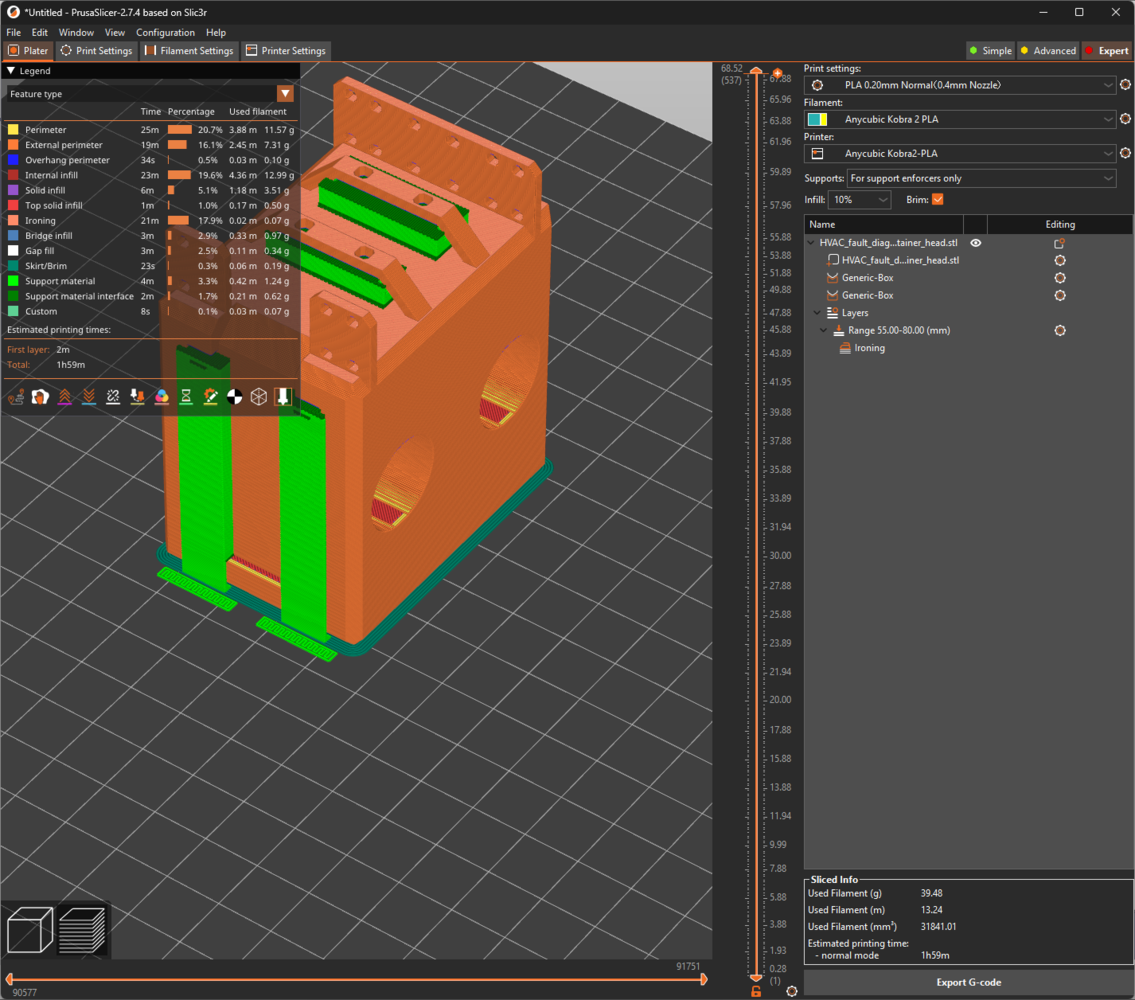Open the Infill percentage dropdown
The width and height of the screenshot is (1135, 1000).
pos(860,200)
